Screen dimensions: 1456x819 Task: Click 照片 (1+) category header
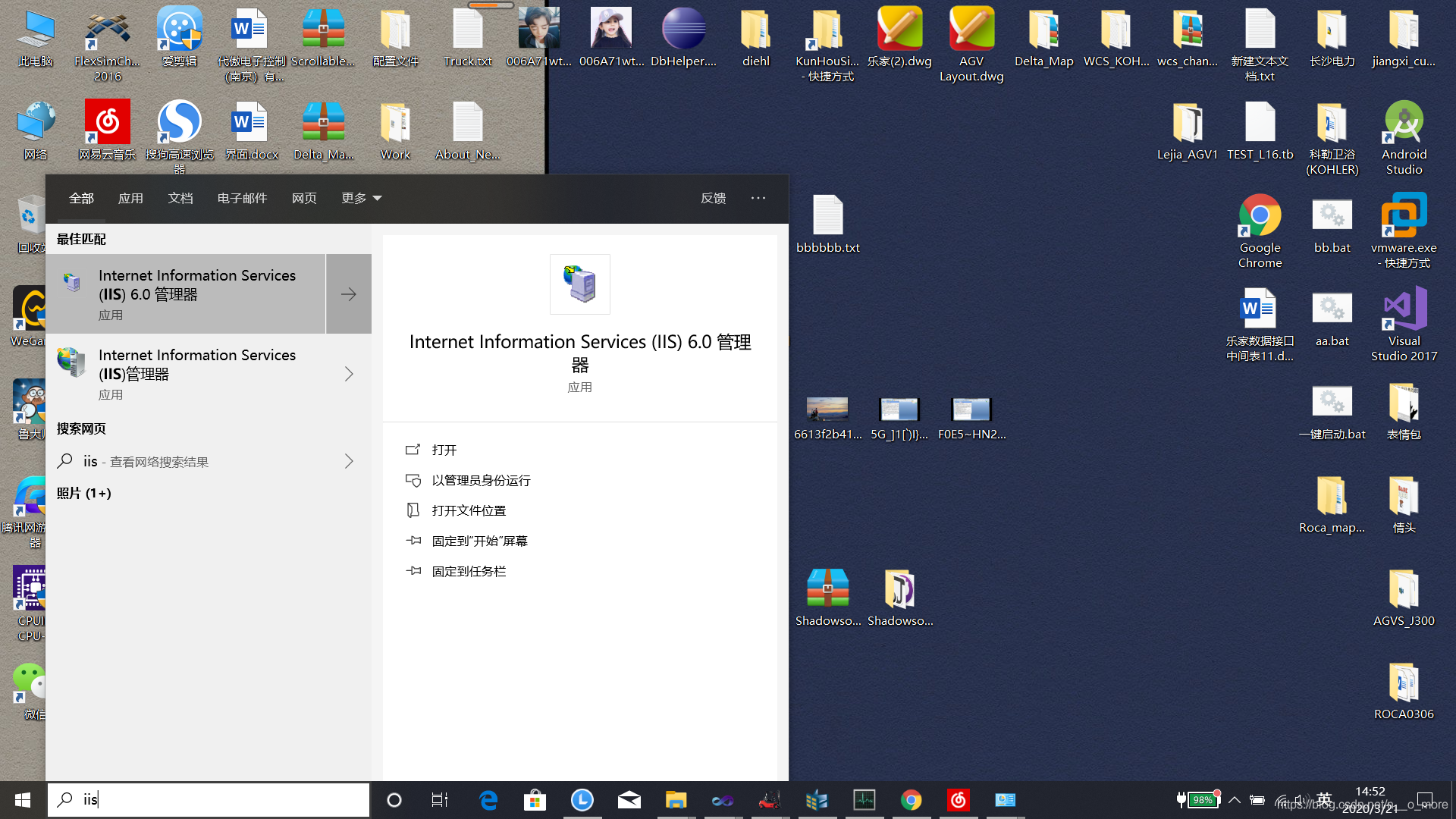pos(84,493)
